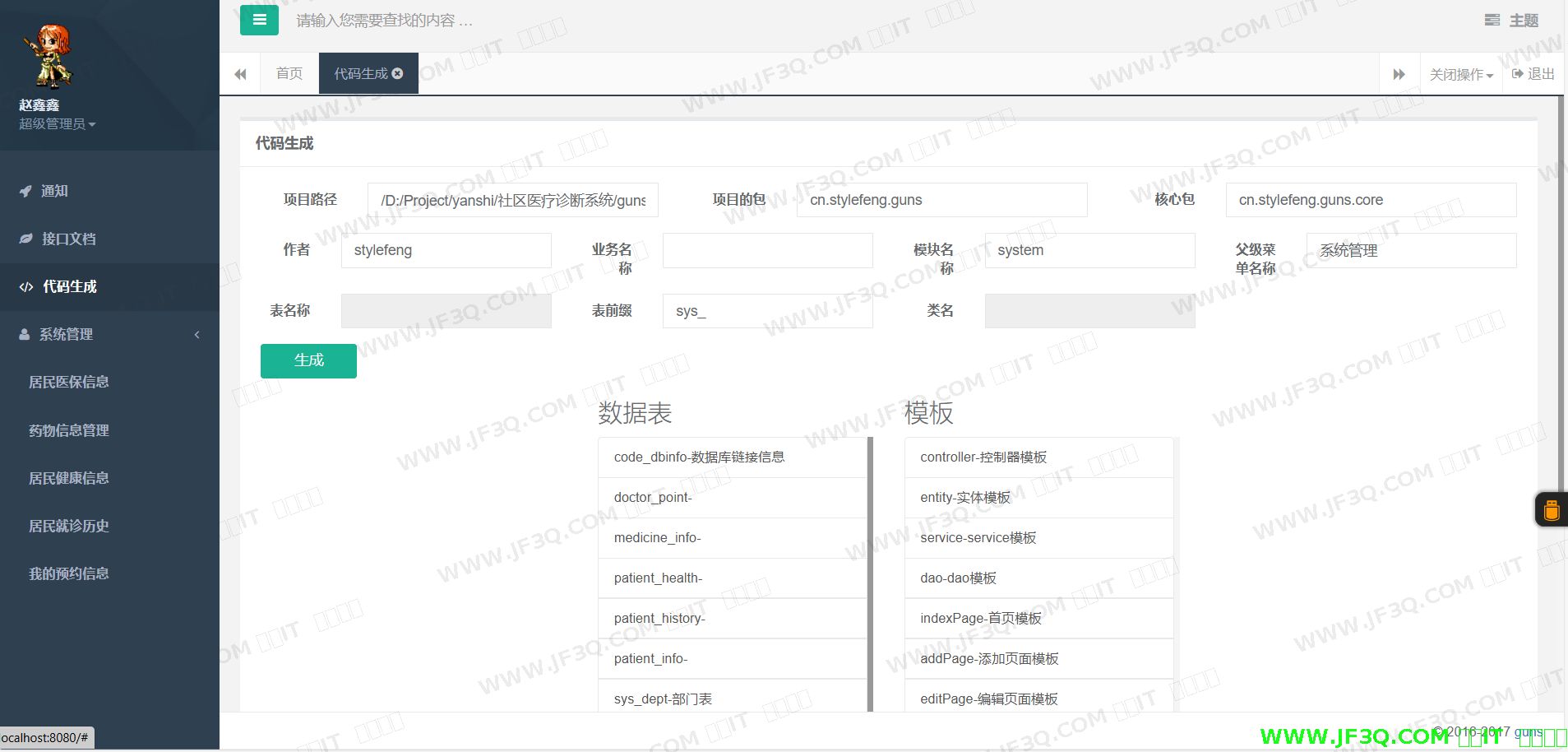The width and height of the screenshot is (1568, 752).
Task: Expand the 超级管理员 user dropdown
Action: point(57,124)
